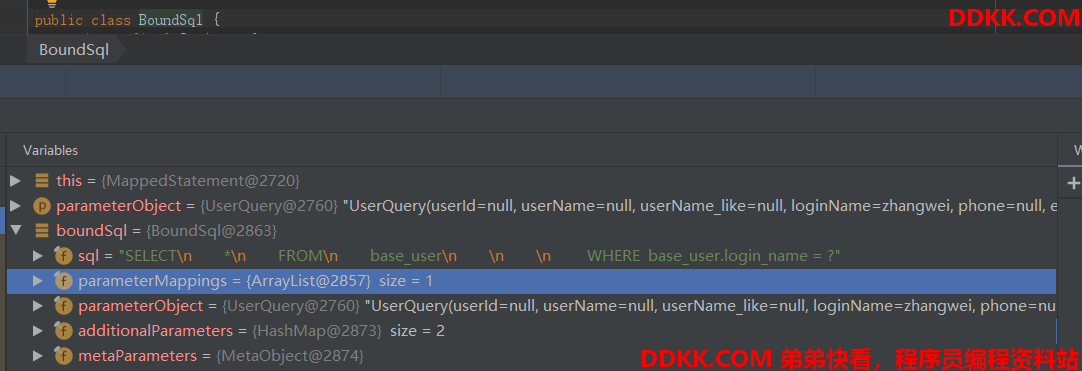Screen dimensions: 1082x371
Task: Expand the parameterObject field under boundSql
Action: click(38, 305)
